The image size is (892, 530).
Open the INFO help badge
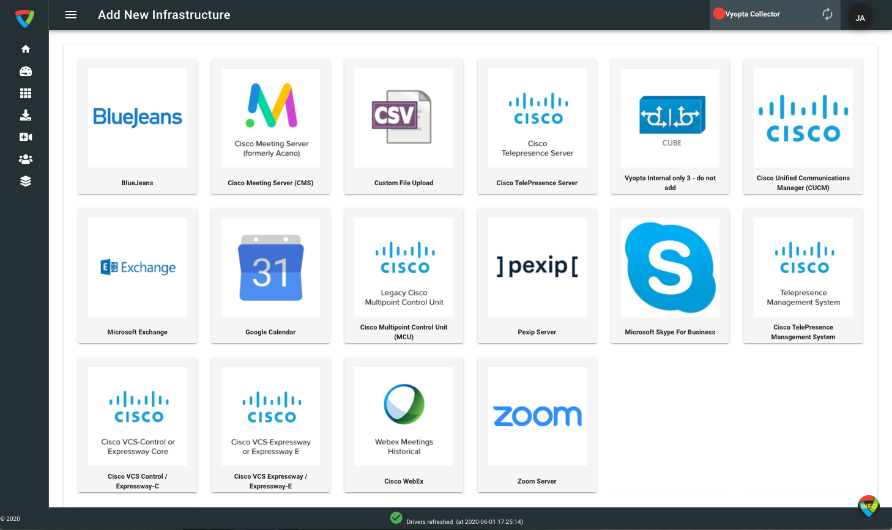868,506
